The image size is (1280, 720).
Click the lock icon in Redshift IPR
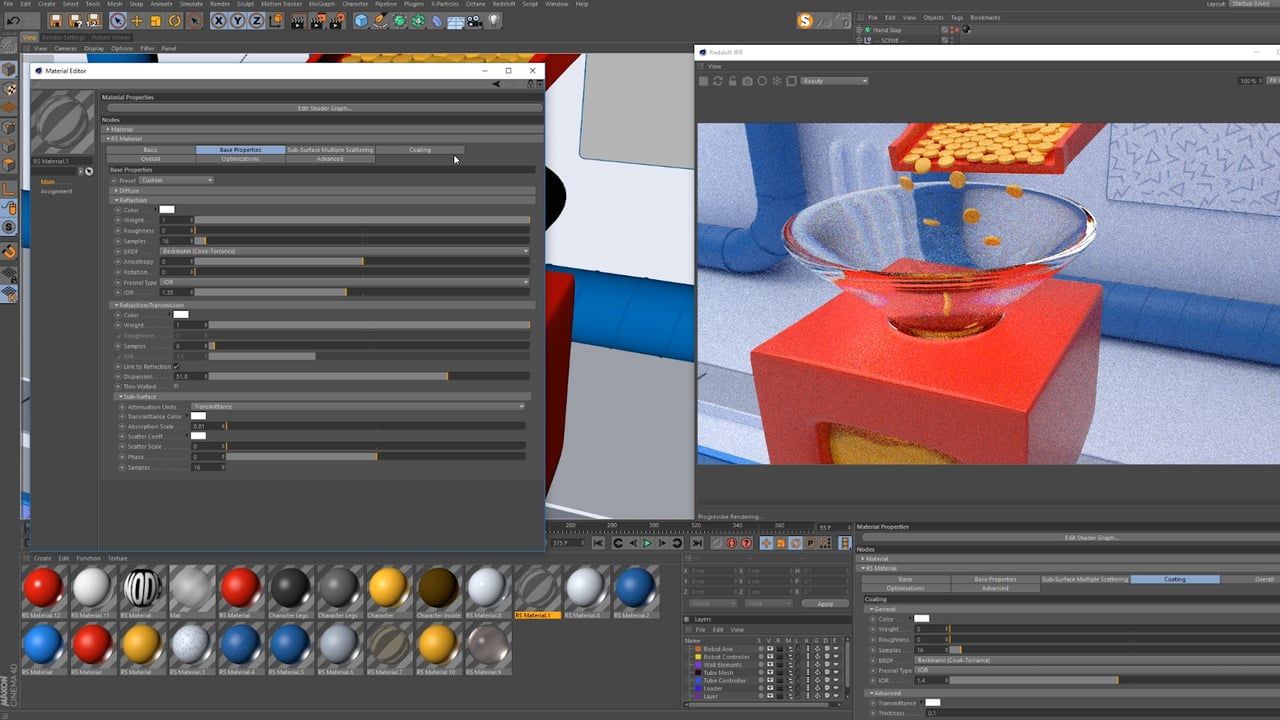[x=732, y=81]
